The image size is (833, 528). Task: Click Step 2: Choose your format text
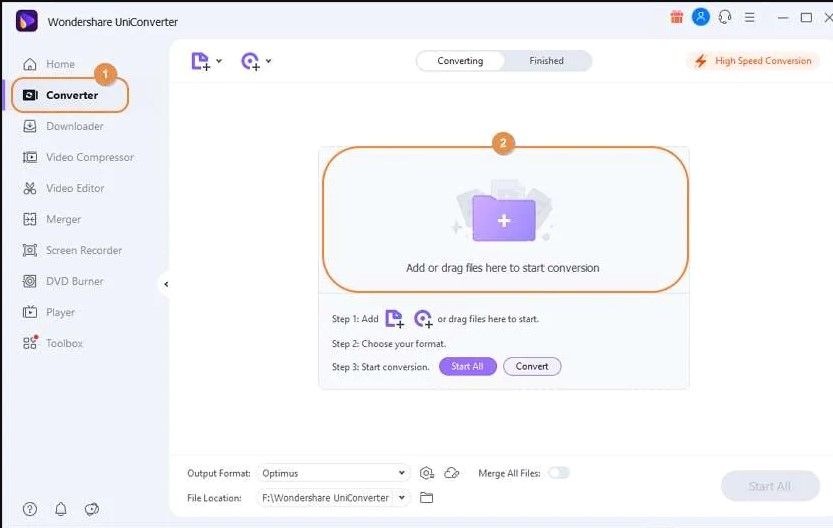(389, 344)
